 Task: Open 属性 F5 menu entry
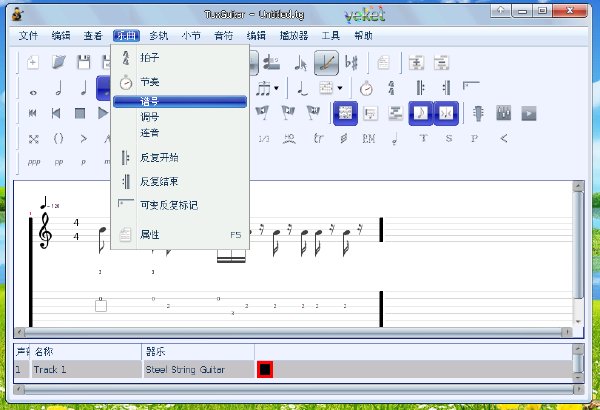(180, 235)
